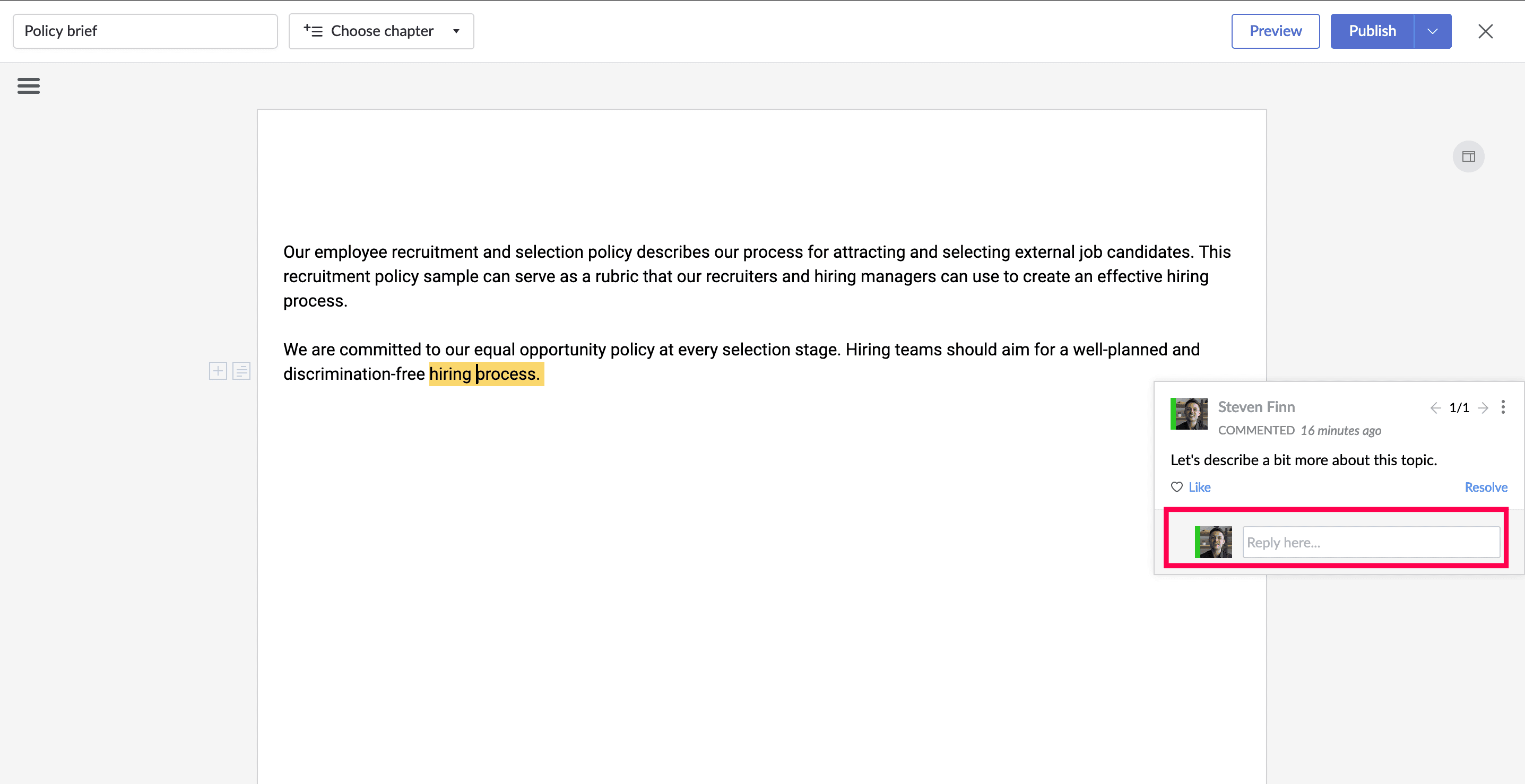
Task: Click the Policy brief title field
Action: click(145, 31)
